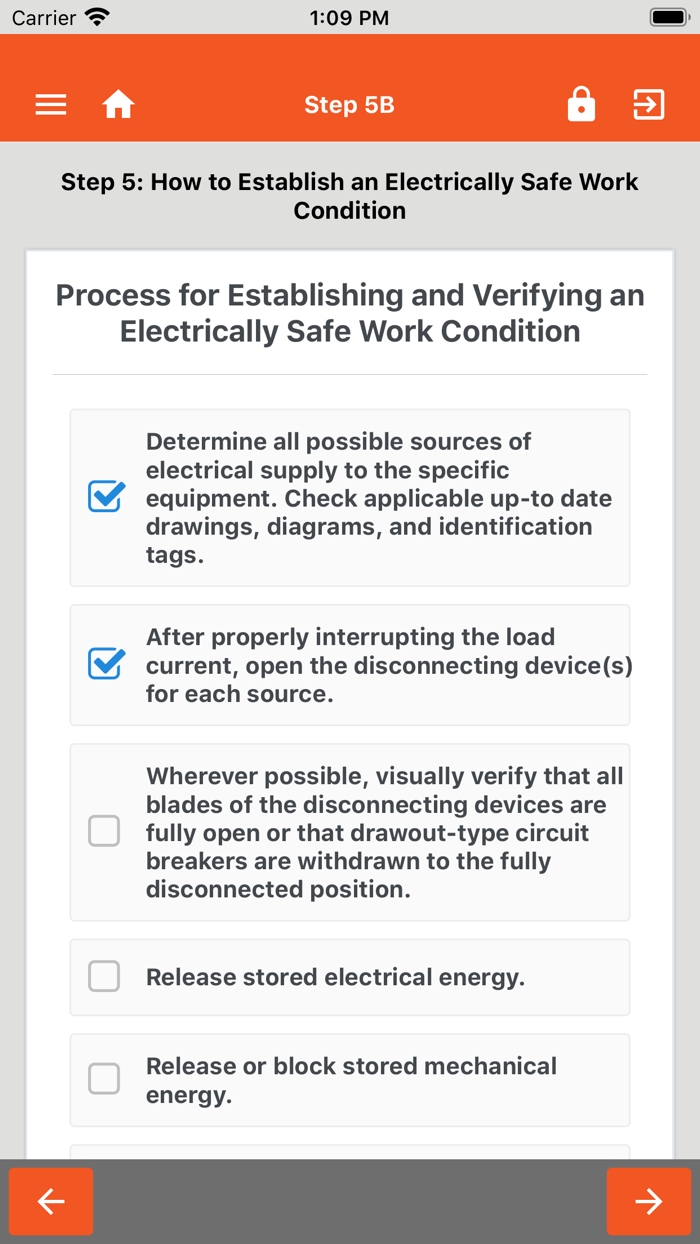Tap the logout icon at top right
This screenshot has height=1244, width=700.
[648, 104]
